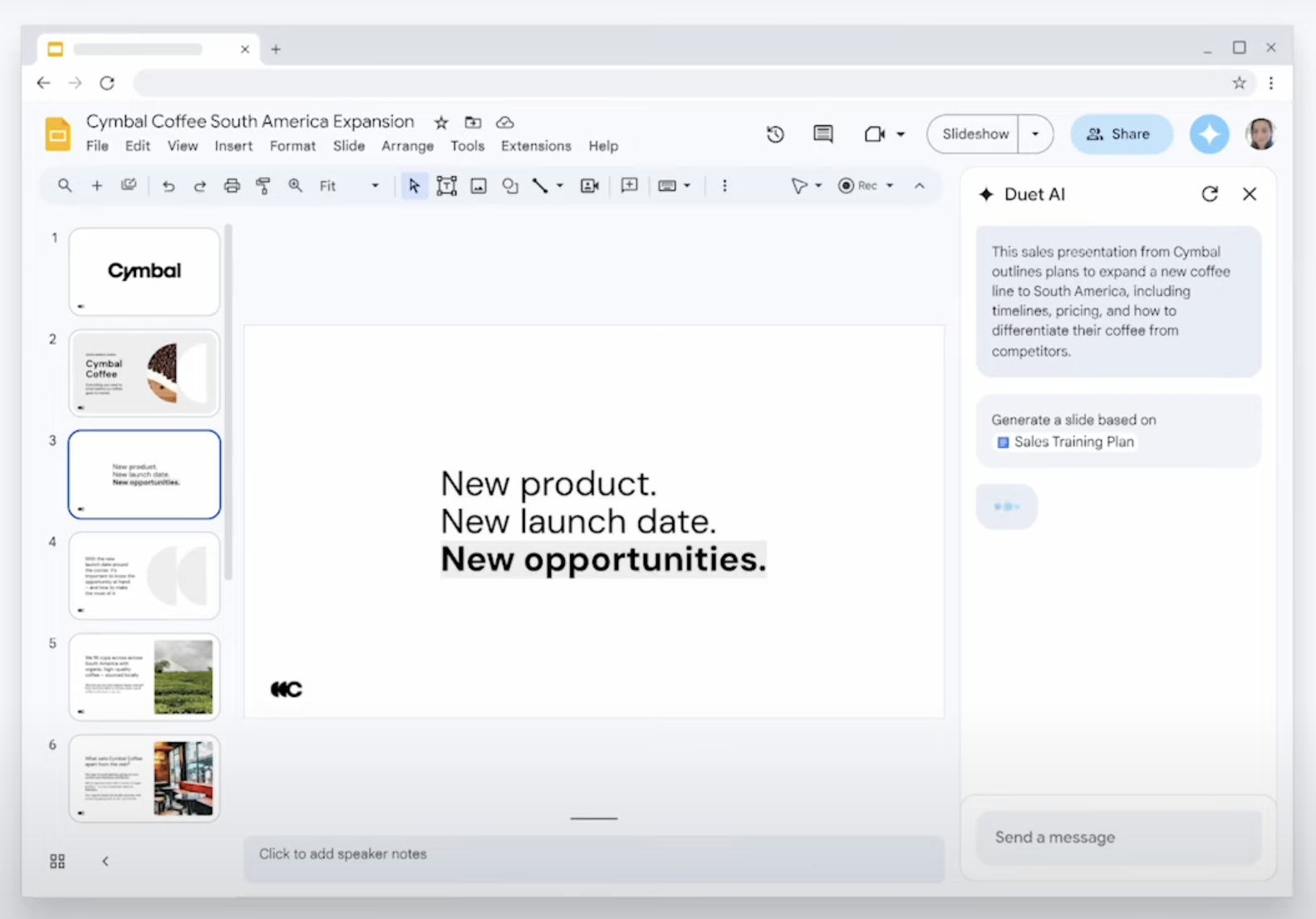Screen dimensions: 1316x919
Task: Click the video camera meeting icon
Action: (874, 134)
